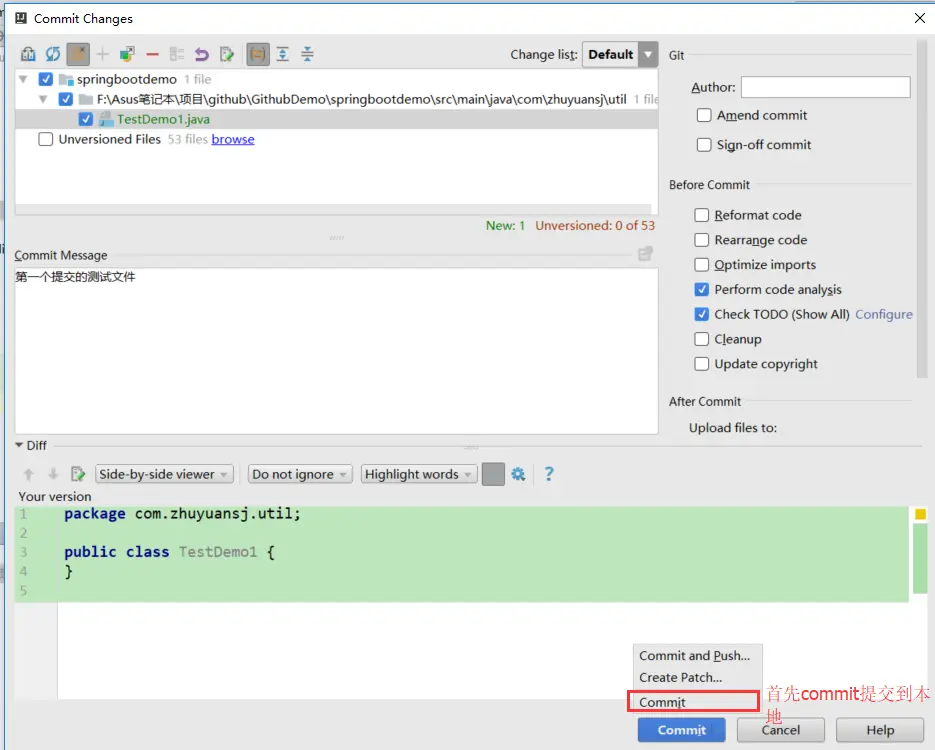Image resolution: width=935 pixels, height=750 pixels.
Task: Click the springbootdemo folder icon
Action: click(x=66, y=79)
